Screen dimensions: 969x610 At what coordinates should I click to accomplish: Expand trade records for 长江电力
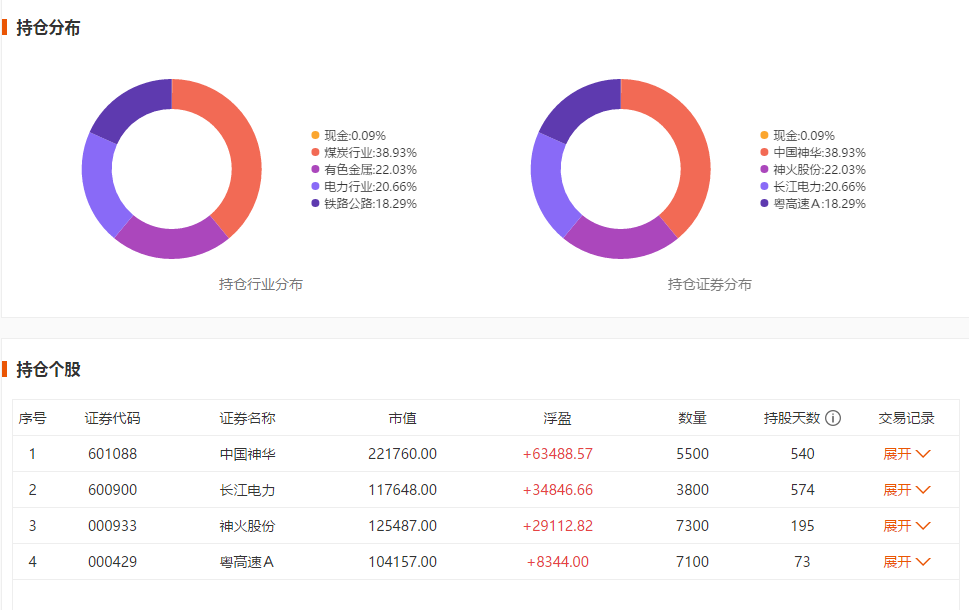(907, 490)
